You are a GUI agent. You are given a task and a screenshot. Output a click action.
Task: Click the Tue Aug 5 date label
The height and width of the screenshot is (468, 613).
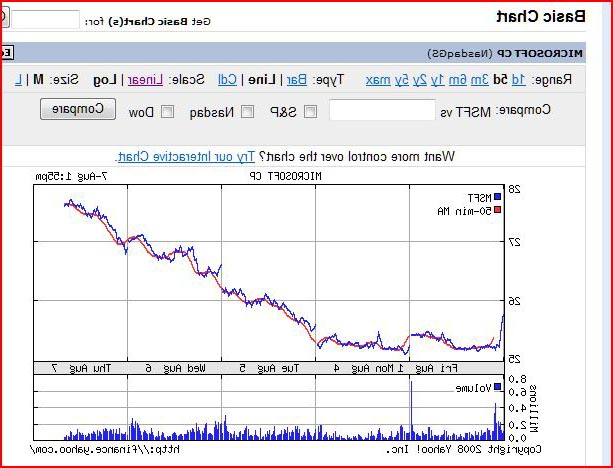click(269, 368)
